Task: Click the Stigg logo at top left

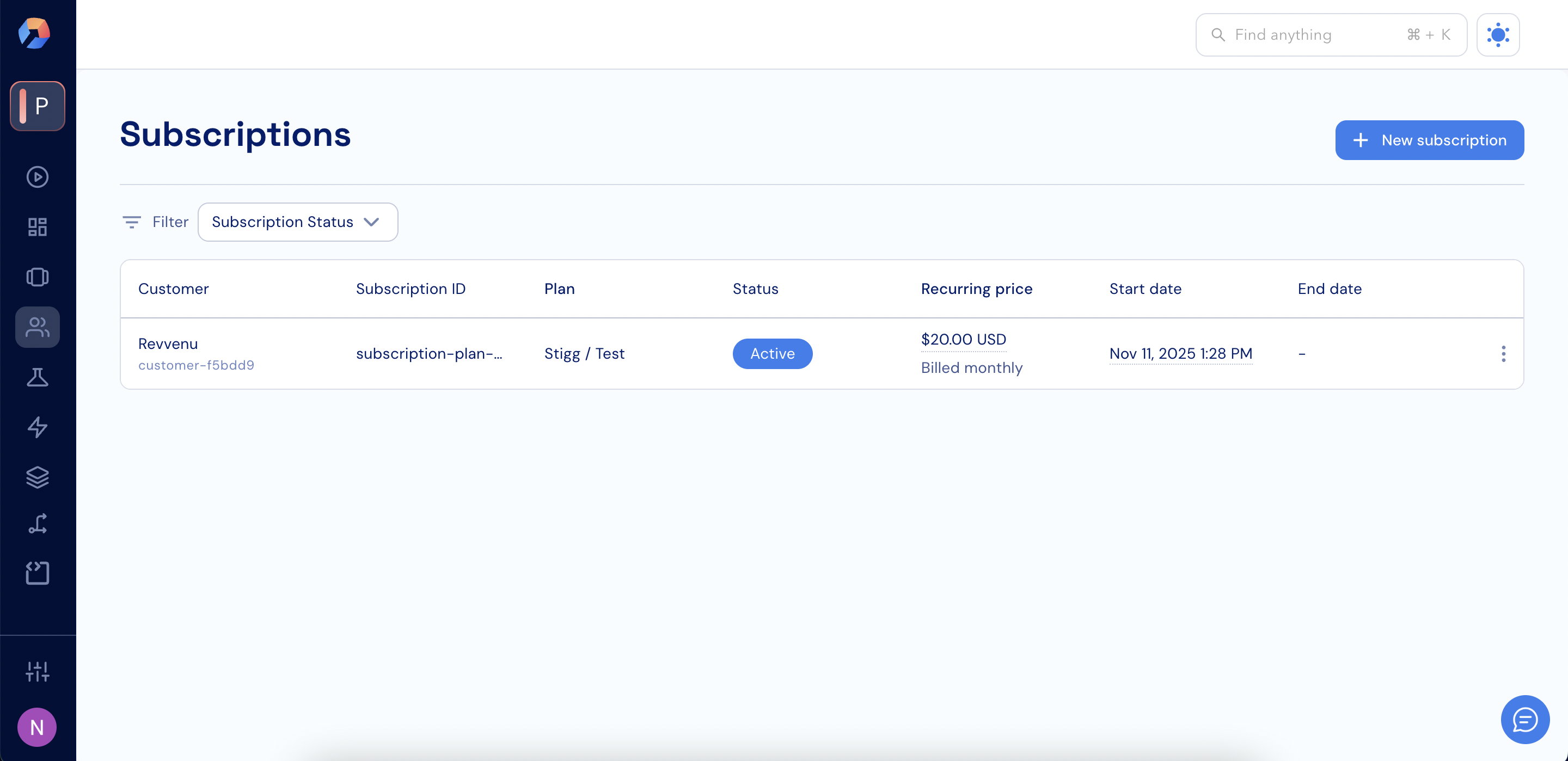Action: click(35, 33)
